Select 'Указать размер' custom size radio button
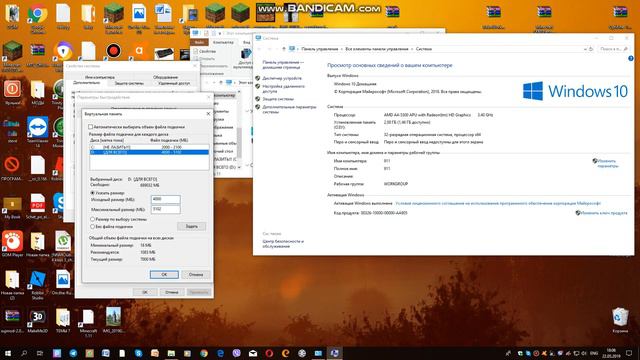 (93, 193)
